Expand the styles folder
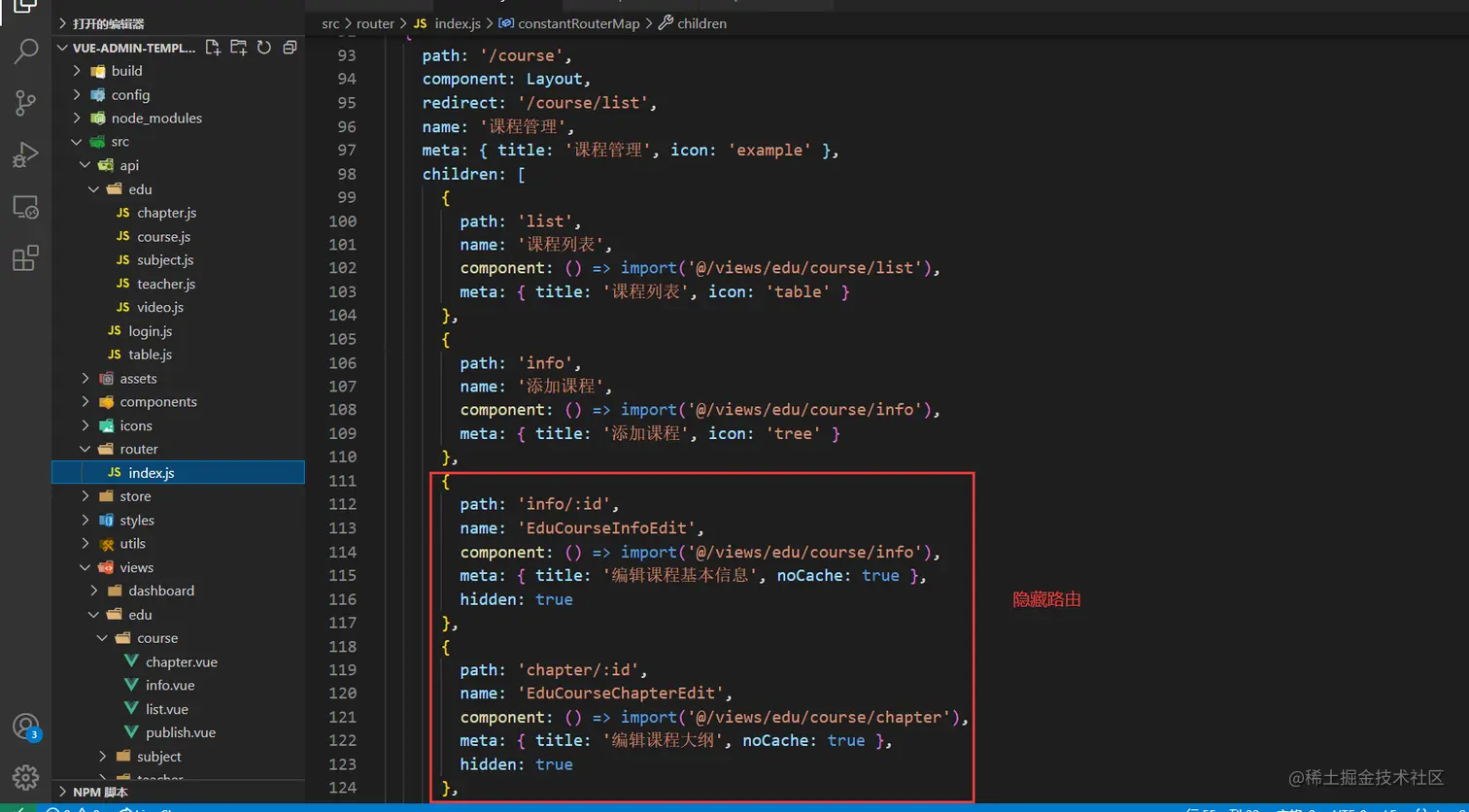 (x=178, y=520)
